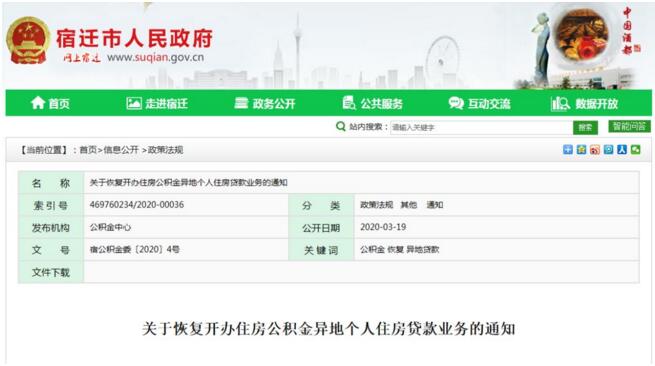Follow the 首页 breadcrumb link
655x366 pixels.
[88, 150]
